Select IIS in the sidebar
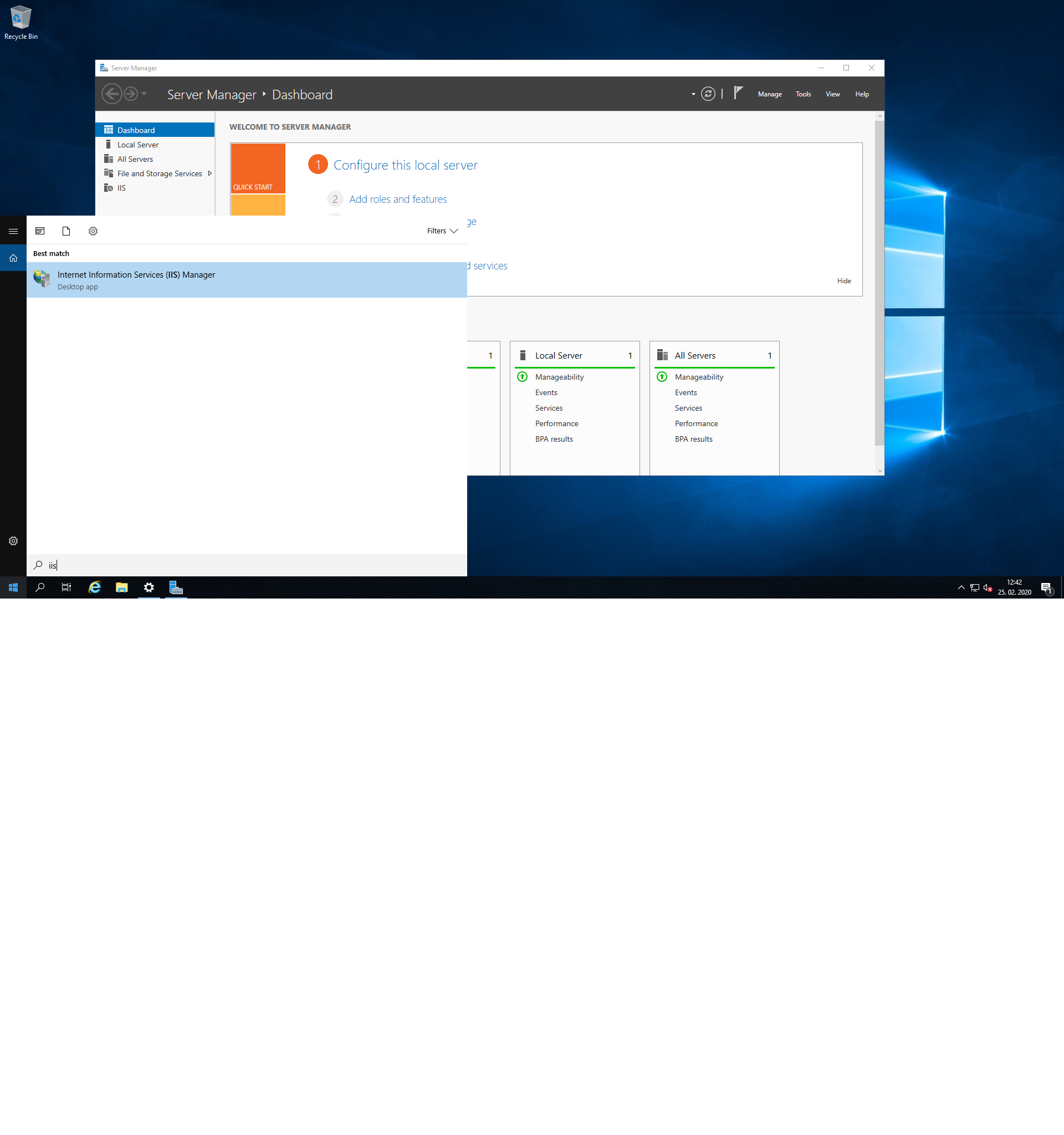 155,187
